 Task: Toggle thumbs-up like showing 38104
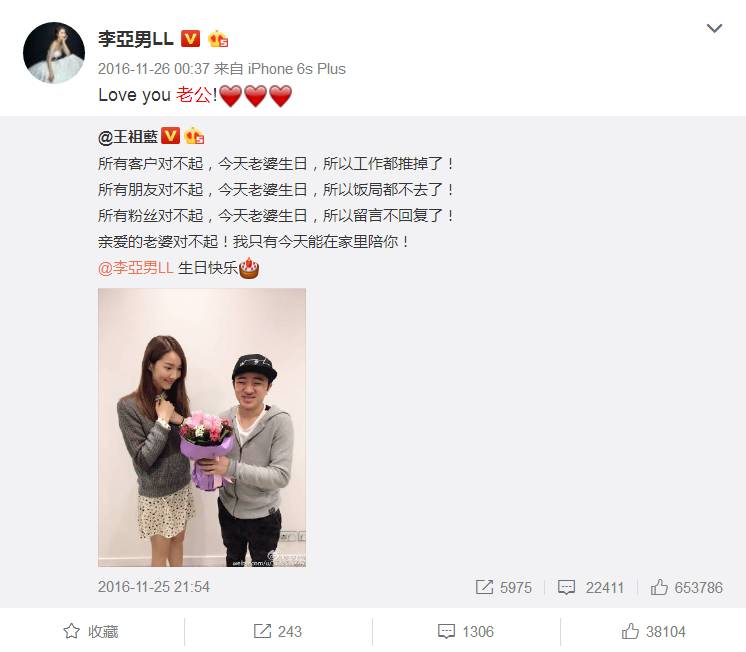tap(653, 632)
